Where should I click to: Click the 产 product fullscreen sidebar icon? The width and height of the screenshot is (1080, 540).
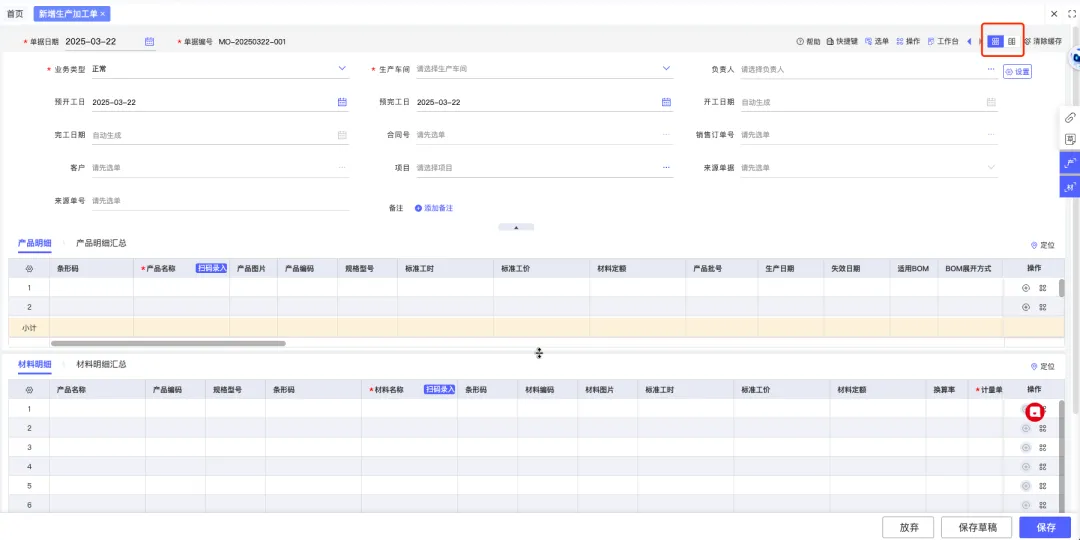point(1070,163)
